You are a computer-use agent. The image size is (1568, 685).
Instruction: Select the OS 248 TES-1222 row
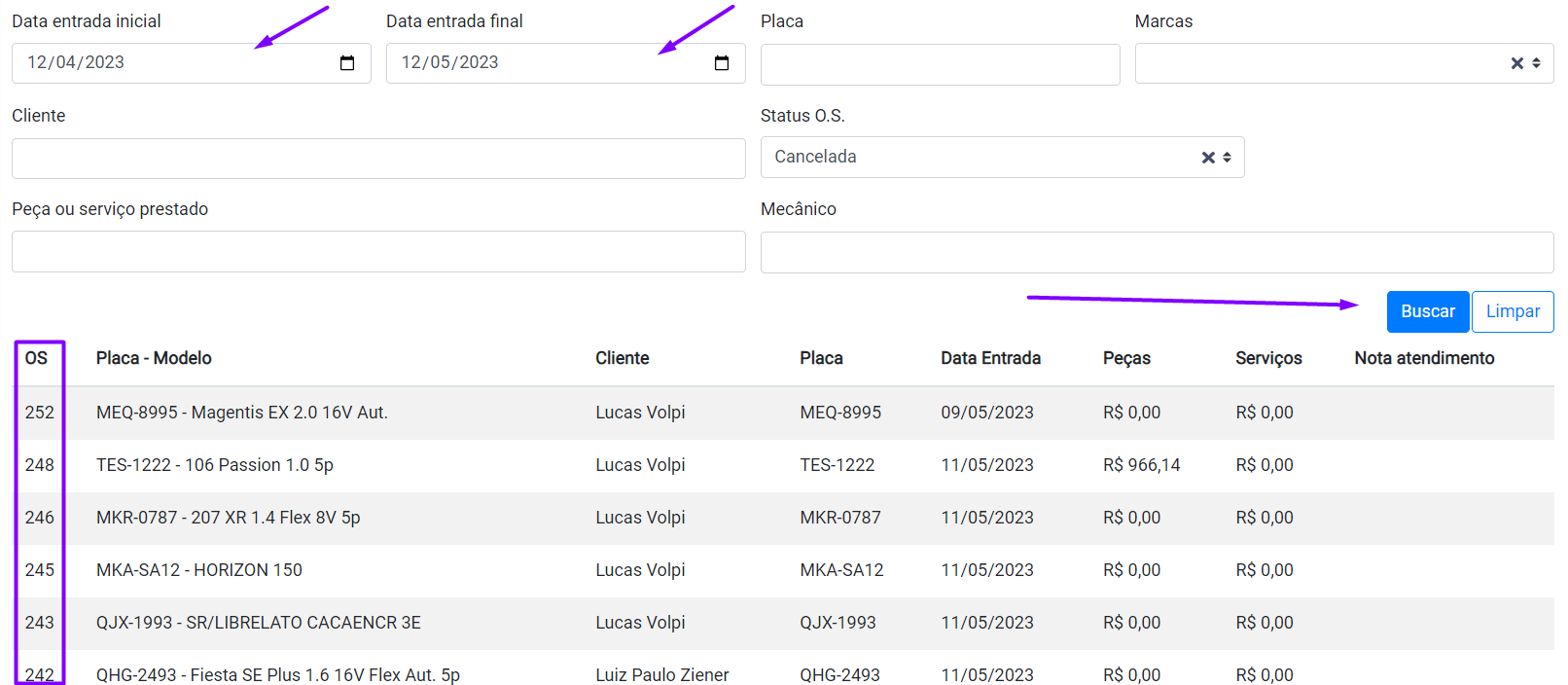(214, 465)
